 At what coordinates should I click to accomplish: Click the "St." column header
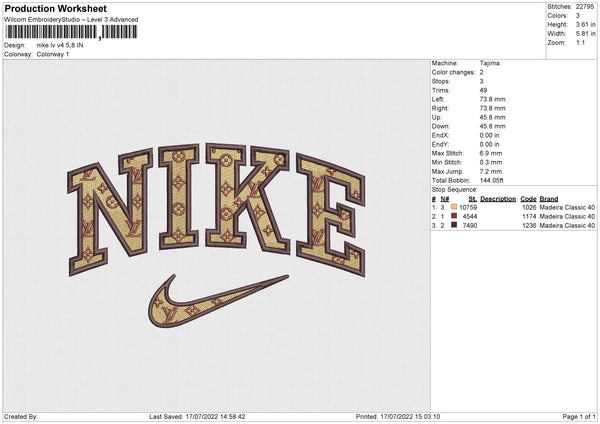click(x=473, y=199)
